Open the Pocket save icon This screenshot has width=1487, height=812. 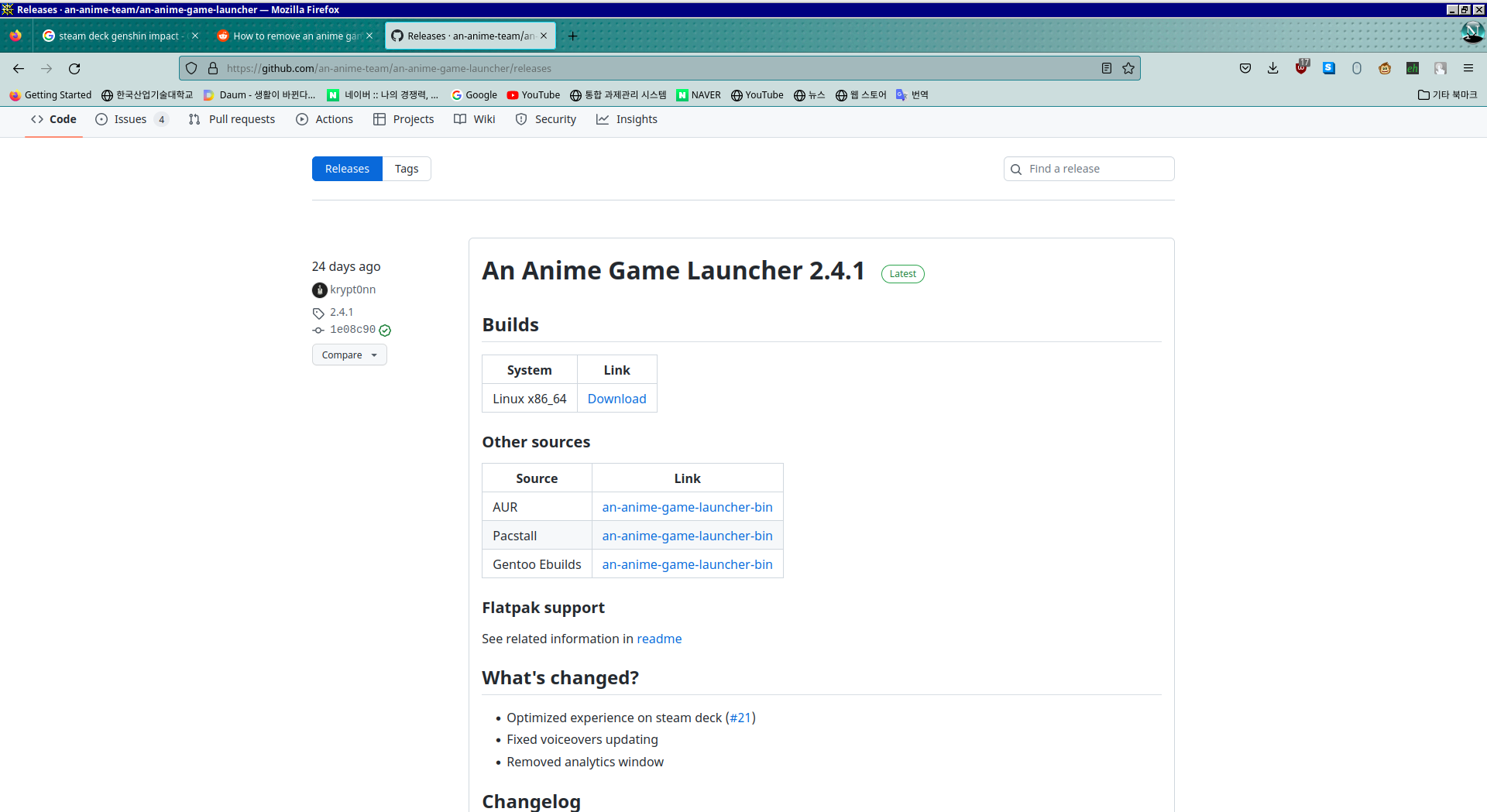point(1245,69)
